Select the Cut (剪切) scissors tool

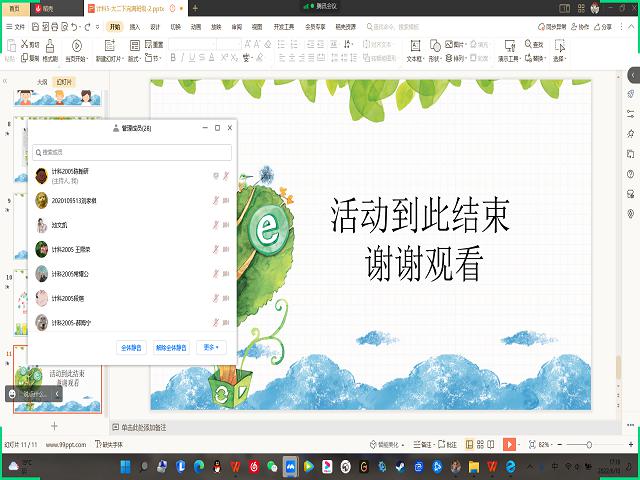coord(30,44)
